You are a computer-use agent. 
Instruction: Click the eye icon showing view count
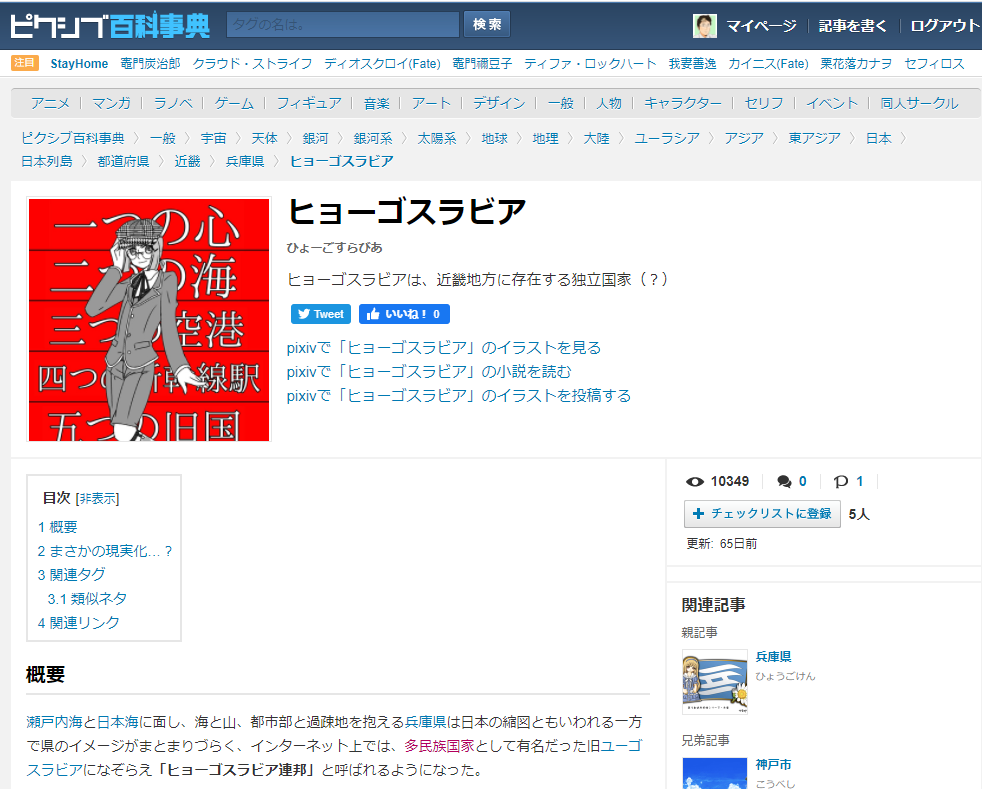pyautogui.click(x=695, y=481)
